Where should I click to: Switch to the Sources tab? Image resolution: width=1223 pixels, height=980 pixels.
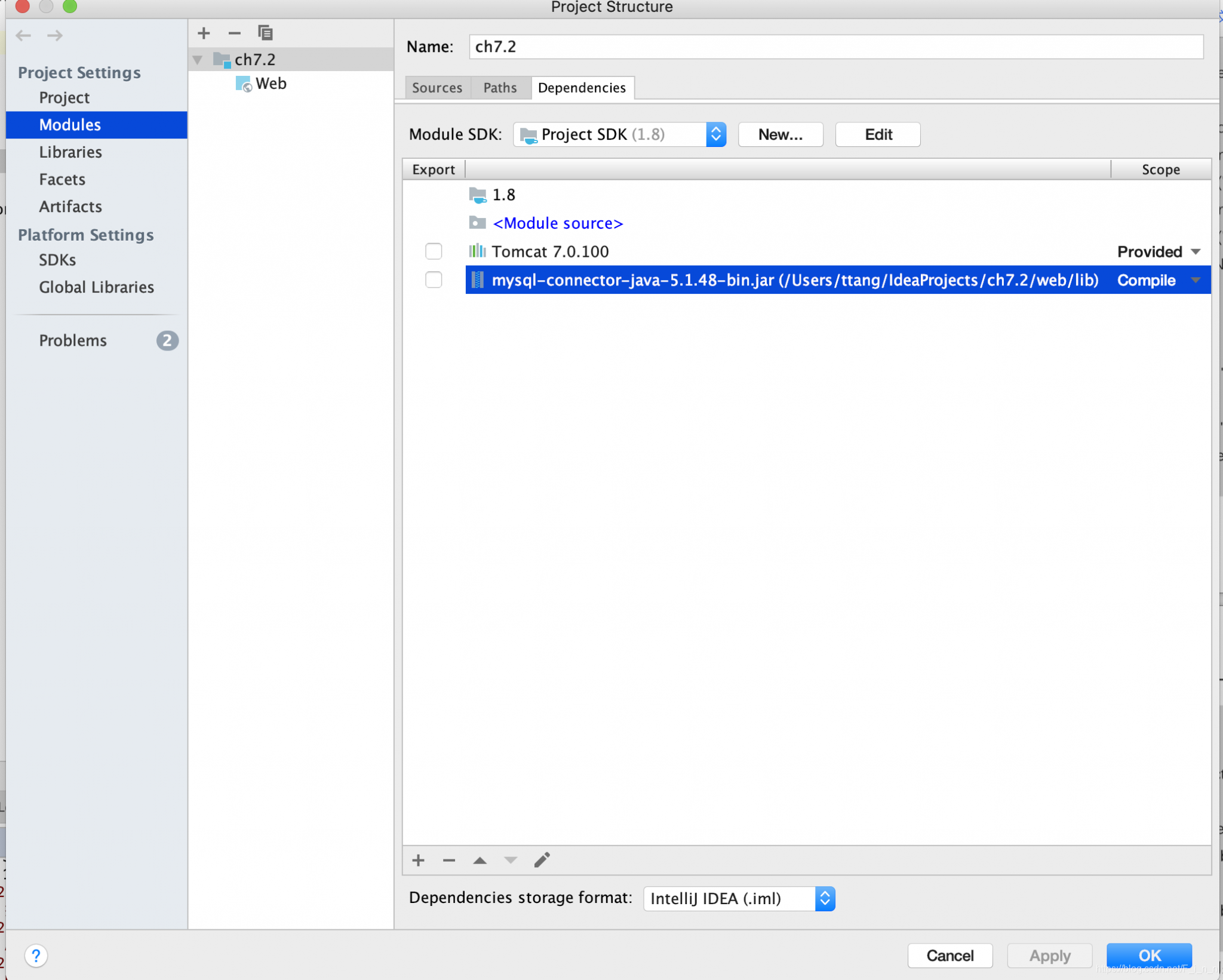pos(437,88)
